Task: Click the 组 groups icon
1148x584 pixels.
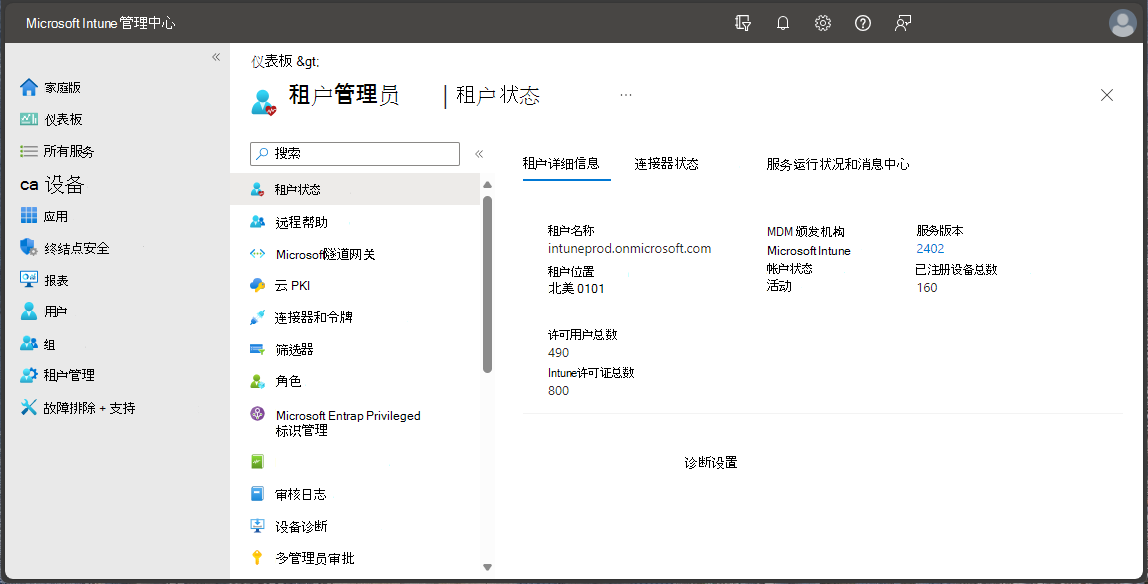Action: (x=29, y=343)
